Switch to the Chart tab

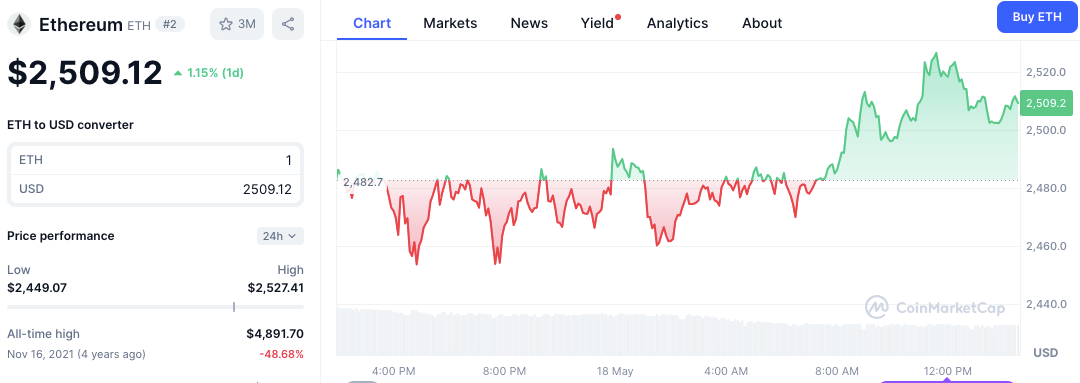372,23
